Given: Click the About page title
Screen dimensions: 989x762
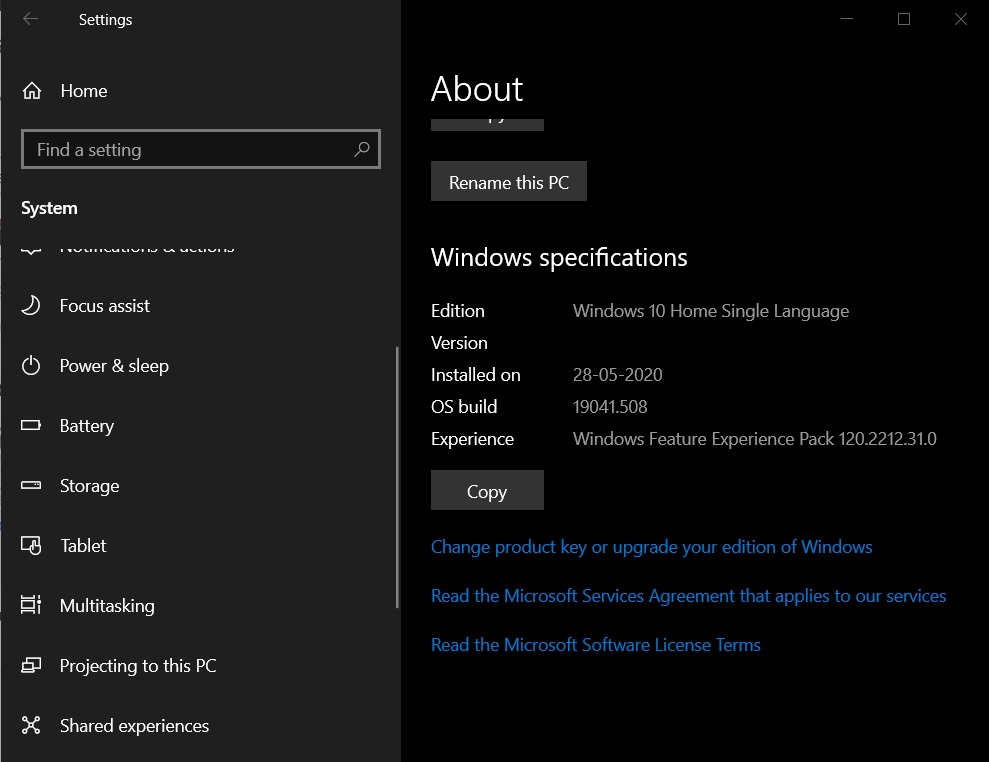Looking at the screenshot, I should [477, 88].
